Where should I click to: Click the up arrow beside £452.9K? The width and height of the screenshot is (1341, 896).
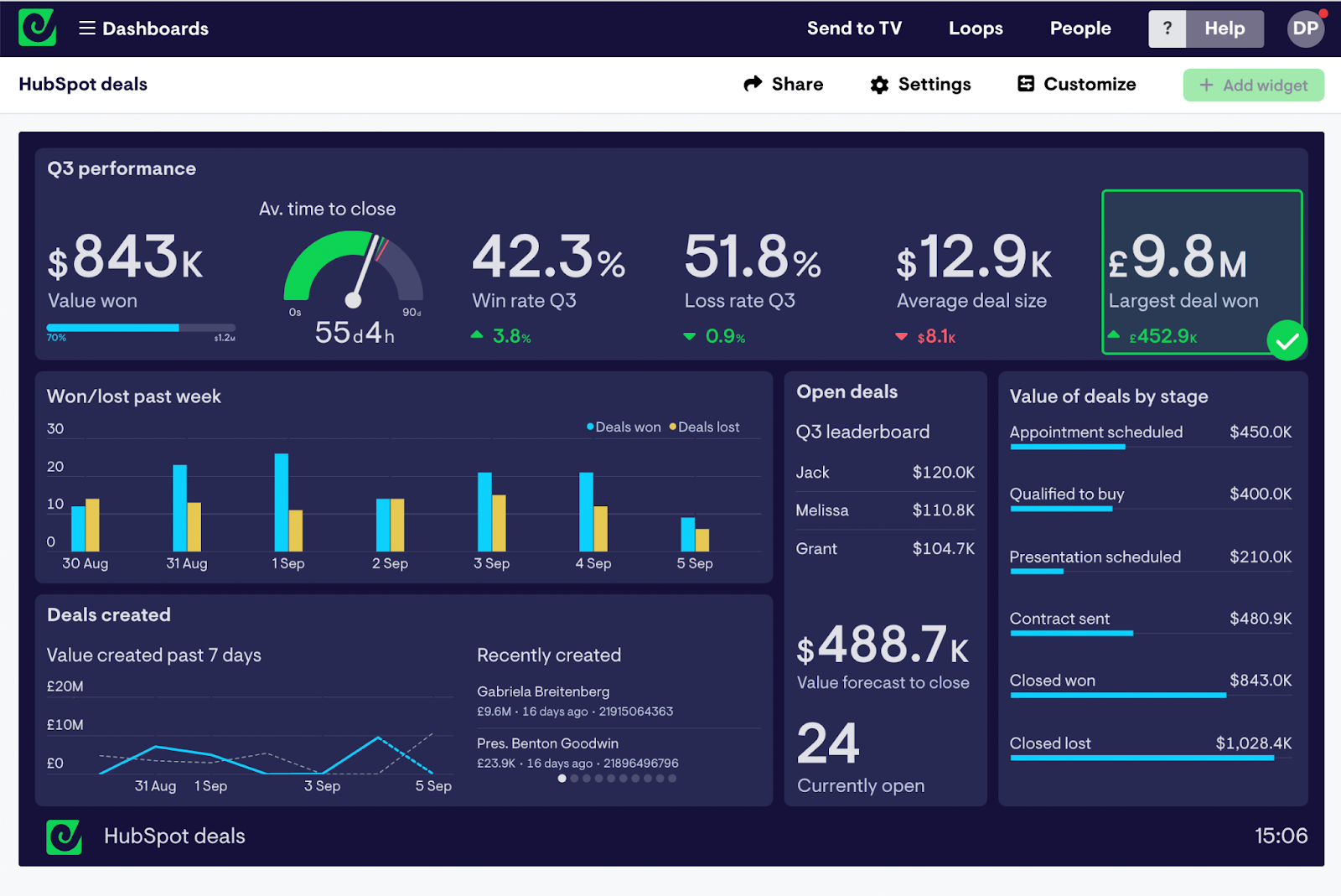coord(1114,334)
